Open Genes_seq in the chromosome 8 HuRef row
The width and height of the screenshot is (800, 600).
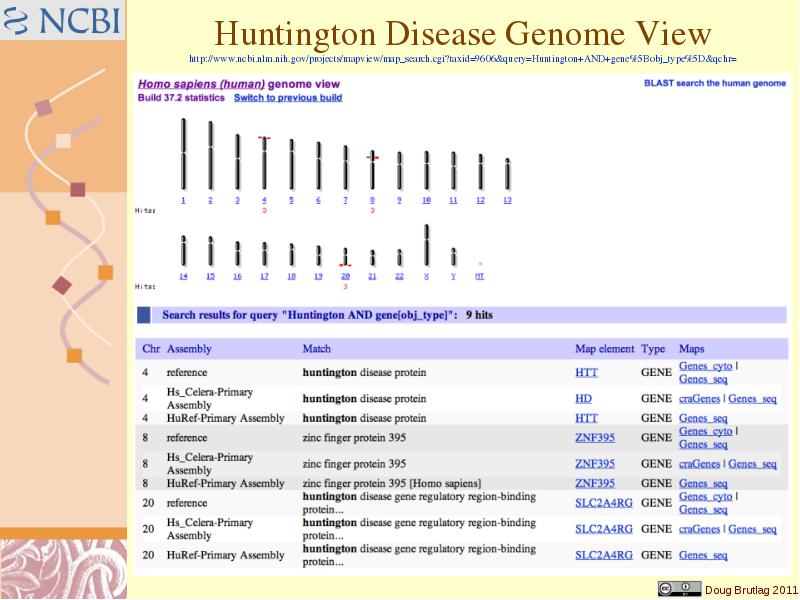tap(703, 483)
